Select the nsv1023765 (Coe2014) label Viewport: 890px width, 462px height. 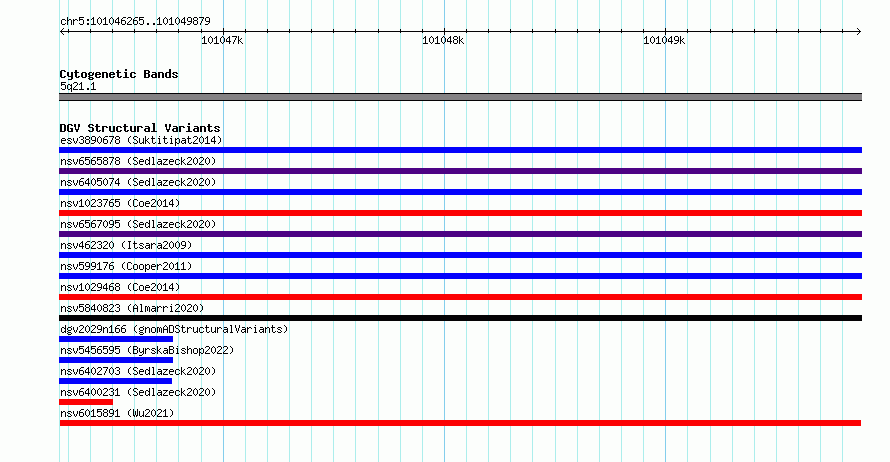point(120,203)
